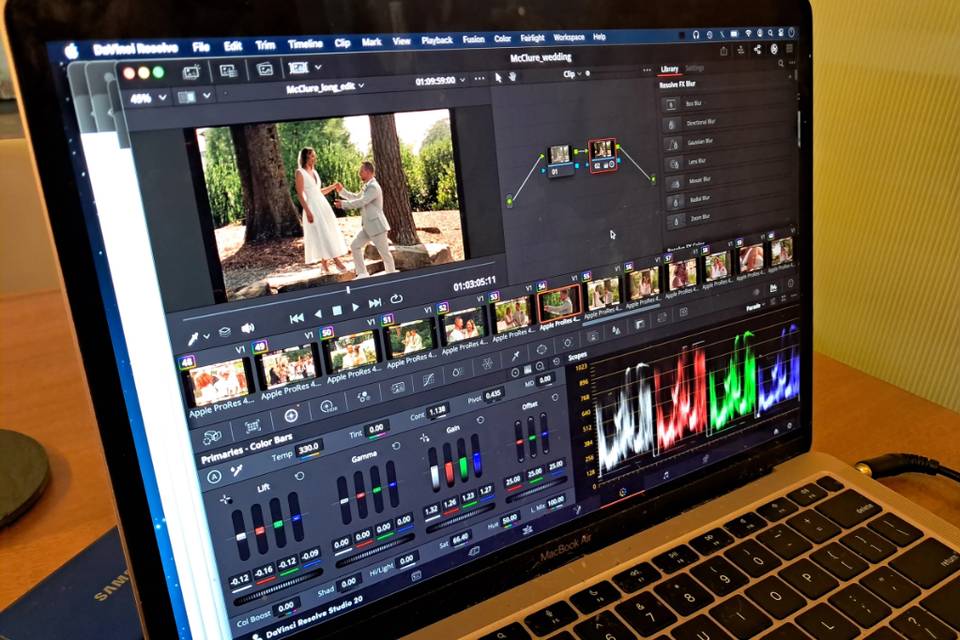Open the color wheel target palette icon
This screenshot has height=640, width=960.
(x=291, y=416)
